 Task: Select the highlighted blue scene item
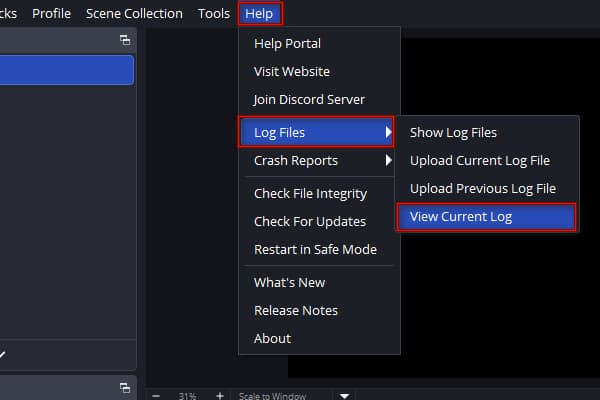67,70
